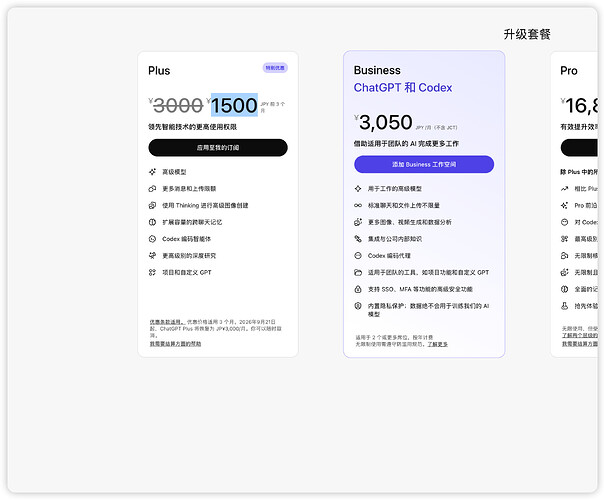Click the 升级套餐 page heading
Image resolution: width=604 pixels, height=500 pixels.
[x=527, y=34]
